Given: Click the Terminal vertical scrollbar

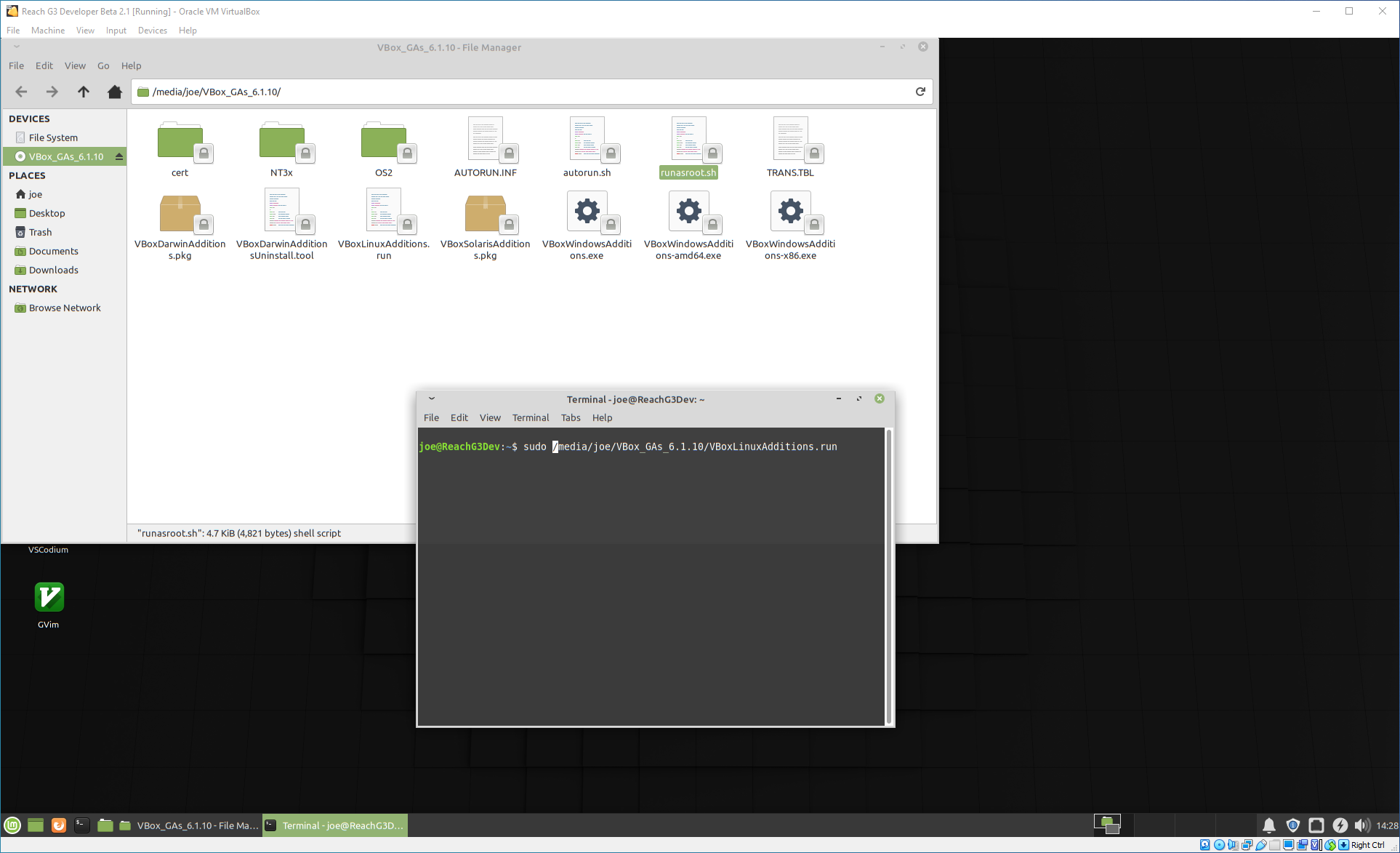Looking at the screenshot, I should [x=888, y=576].
